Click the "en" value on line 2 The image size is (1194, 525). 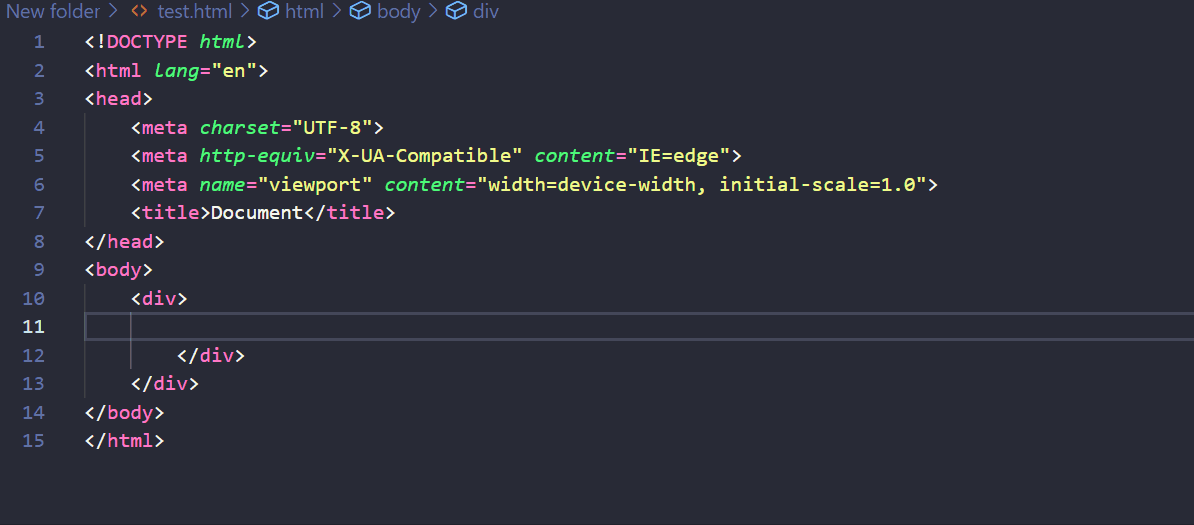point(234,71)
